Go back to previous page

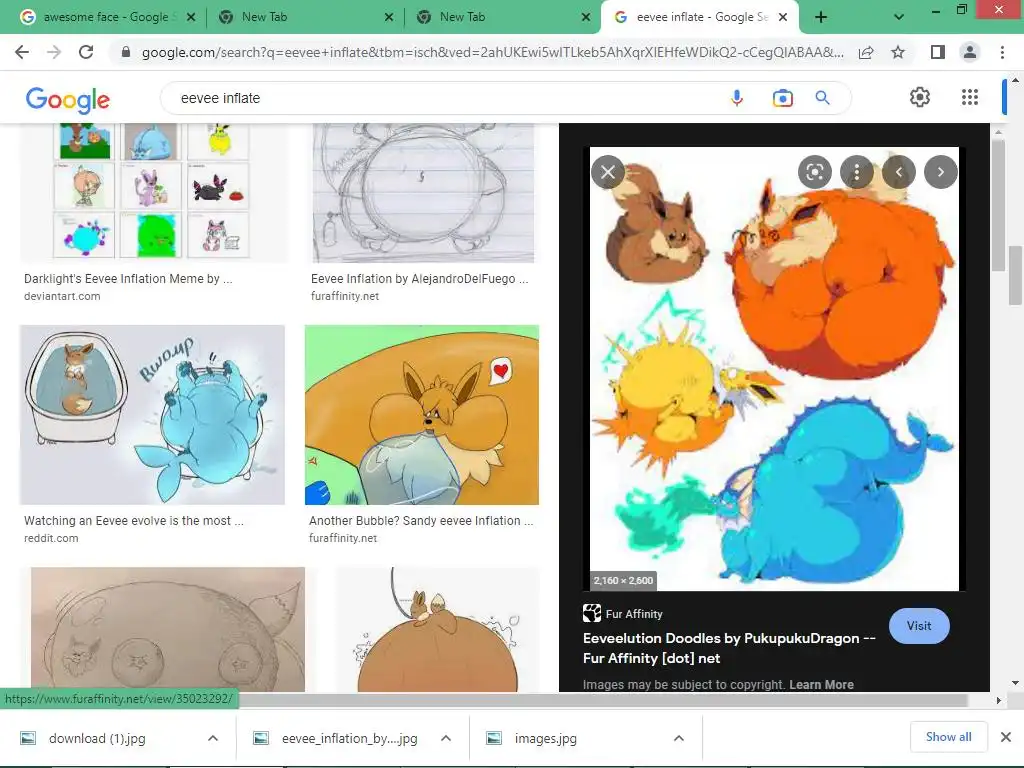[x=22, y=52]
